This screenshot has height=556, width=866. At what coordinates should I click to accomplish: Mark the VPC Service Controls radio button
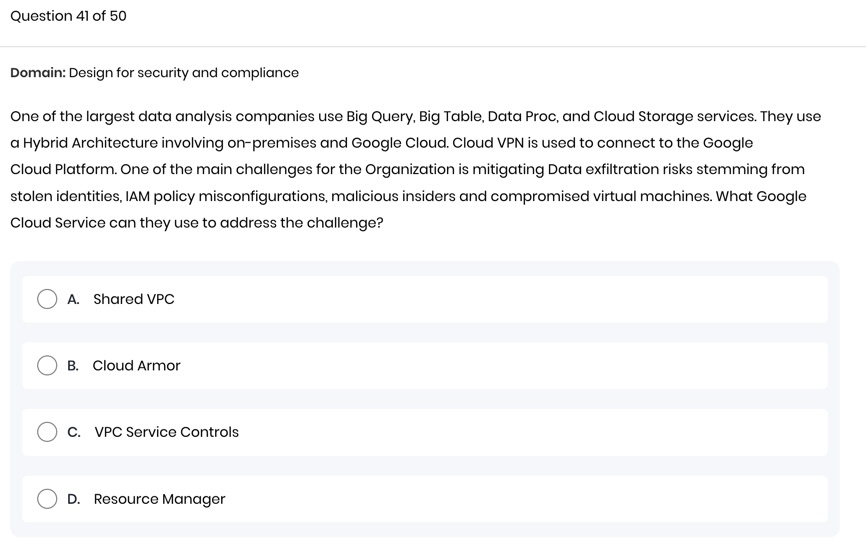click(x=47, y=432)
